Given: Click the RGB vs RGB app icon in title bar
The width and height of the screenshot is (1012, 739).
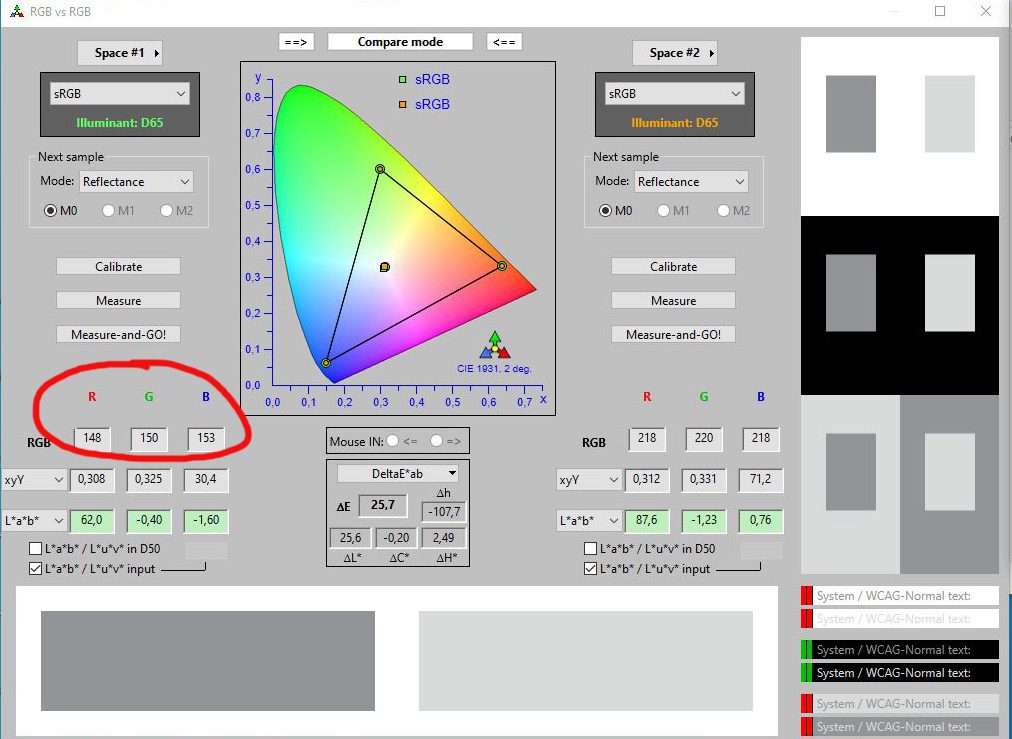Looking at the screenshot, I should [15, 11].
